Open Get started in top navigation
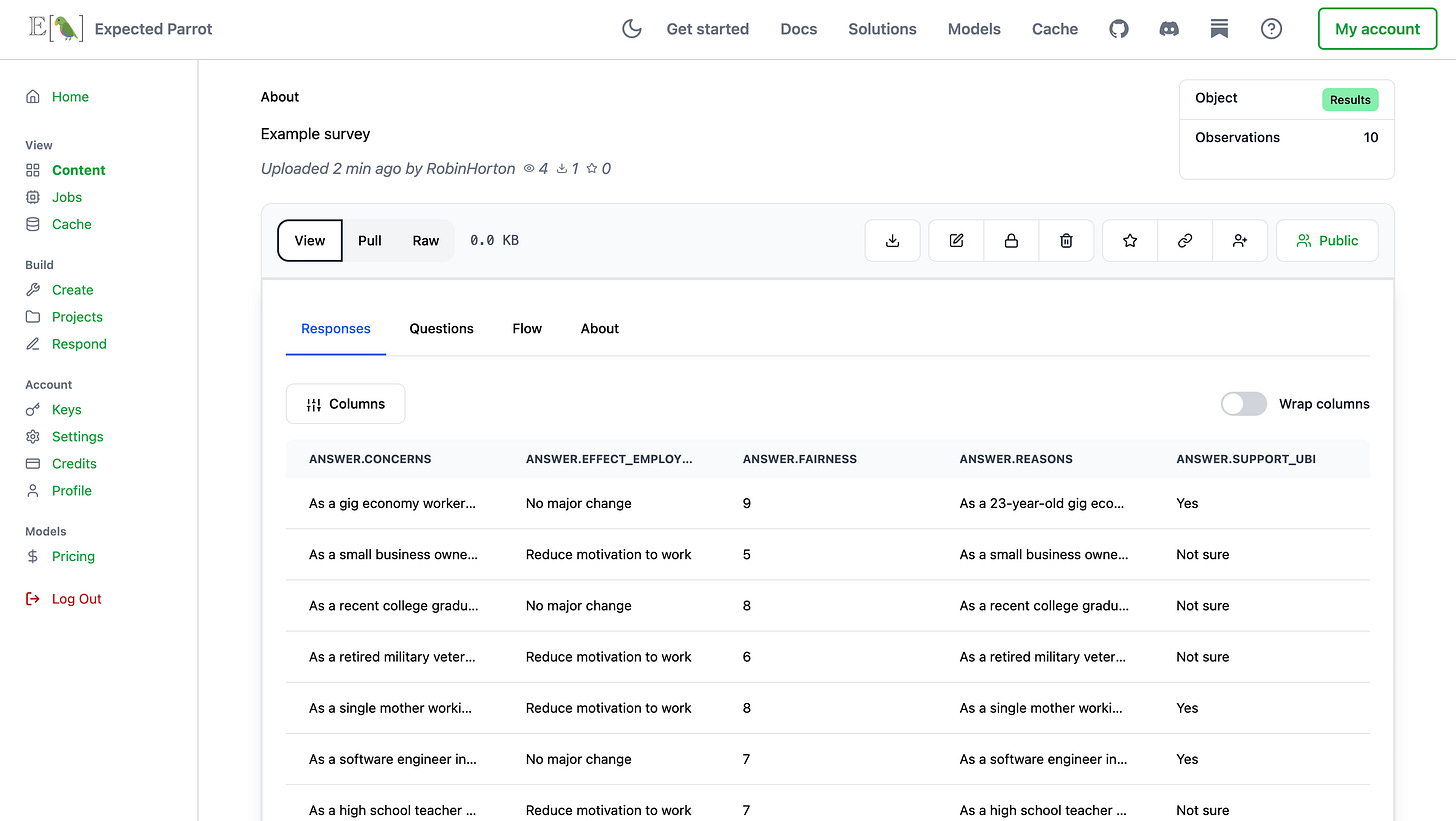This screenshot has width=1456, height=821. (708, 29)
